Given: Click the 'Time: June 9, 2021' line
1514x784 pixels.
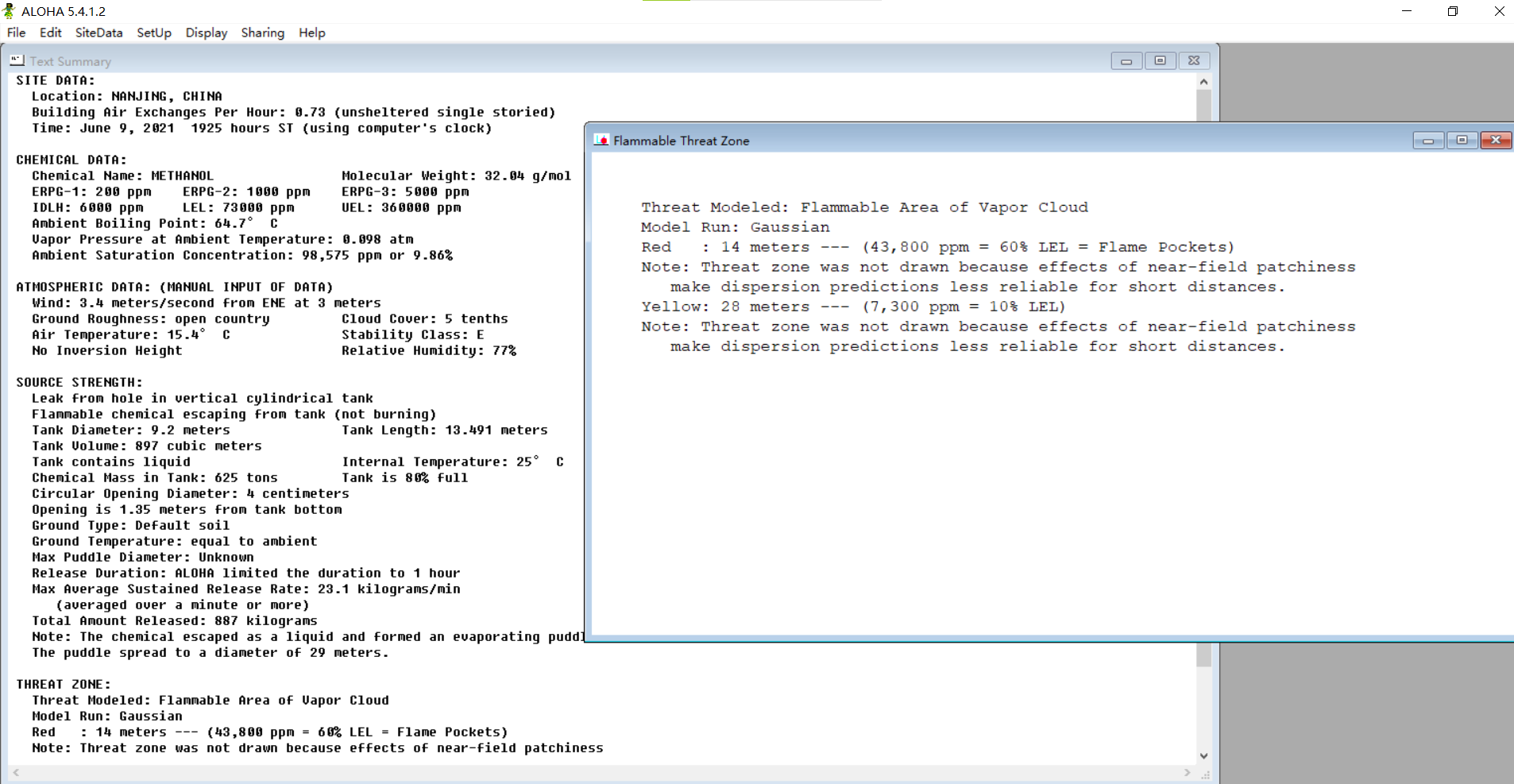Looking at the screenshot, I should (262, 128).
